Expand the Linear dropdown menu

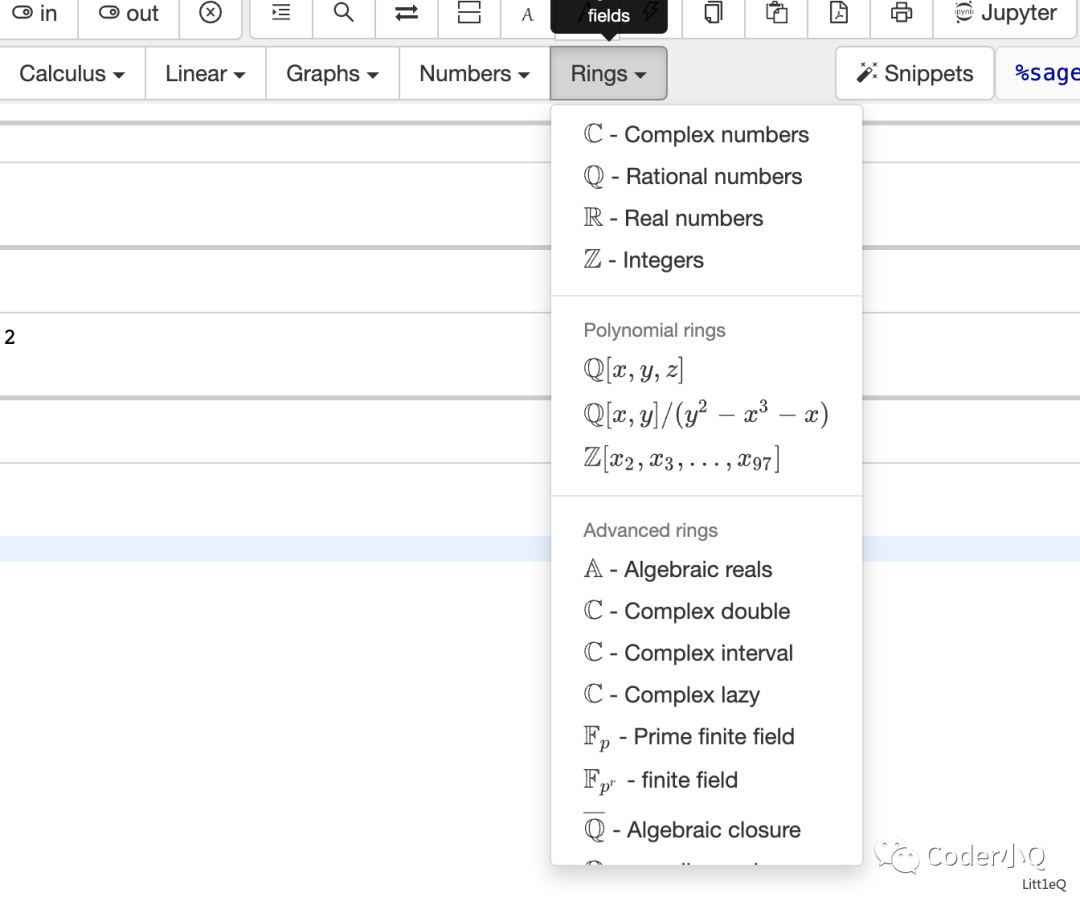pos(205,74)
